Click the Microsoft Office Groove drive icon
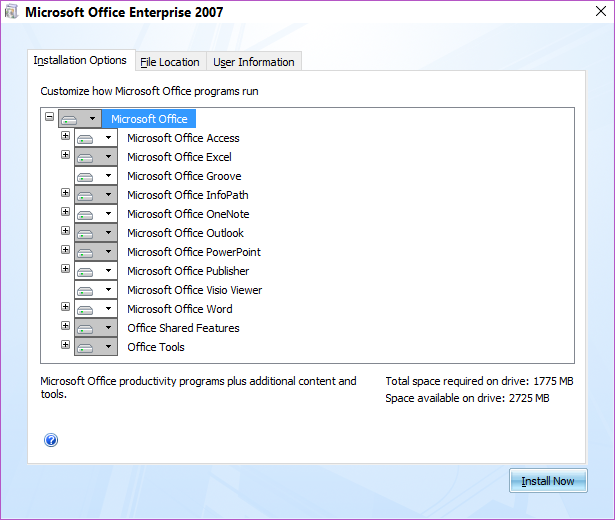 coord(86,176)
